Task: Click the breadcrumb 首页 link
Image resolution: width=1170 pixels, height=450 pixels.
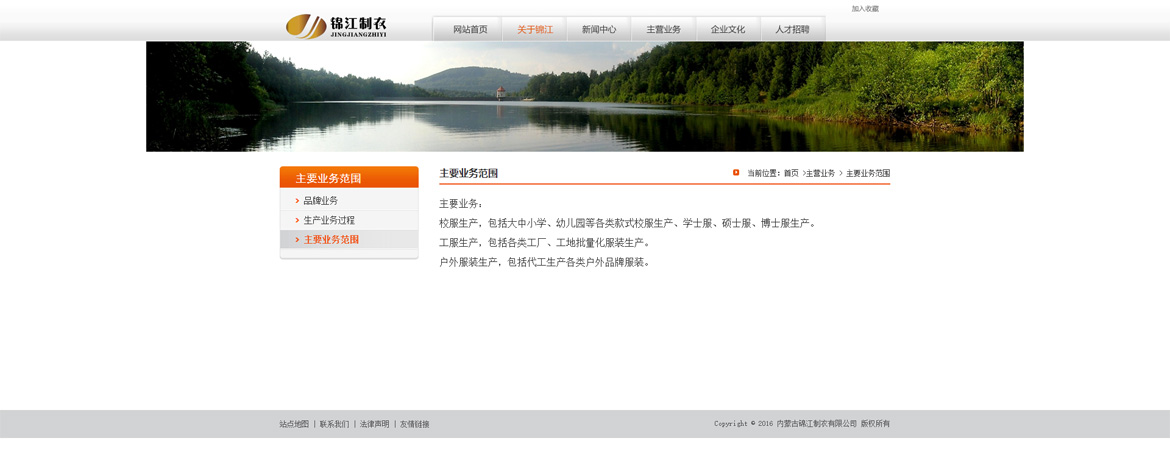Action: (x=791, y=173)
